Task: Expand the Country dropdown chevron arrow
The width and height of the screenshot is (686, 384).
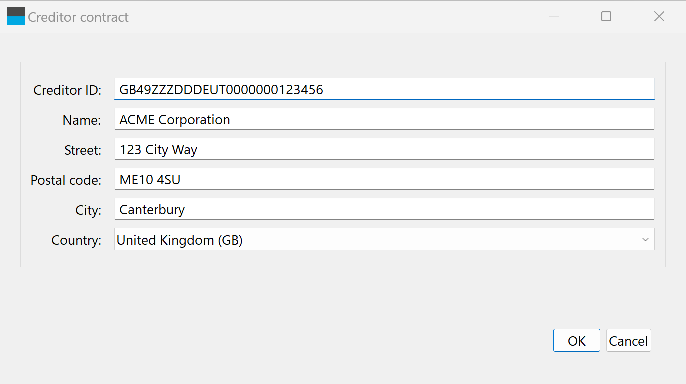Action: 645,240
